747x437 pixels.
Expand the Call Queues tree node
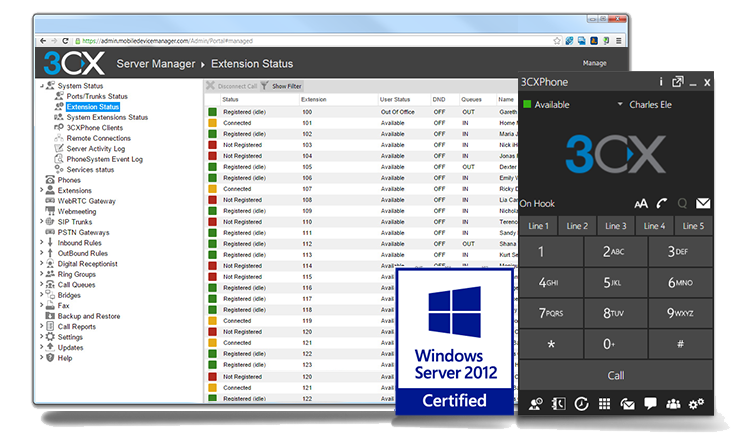click(x=41, y=284)
